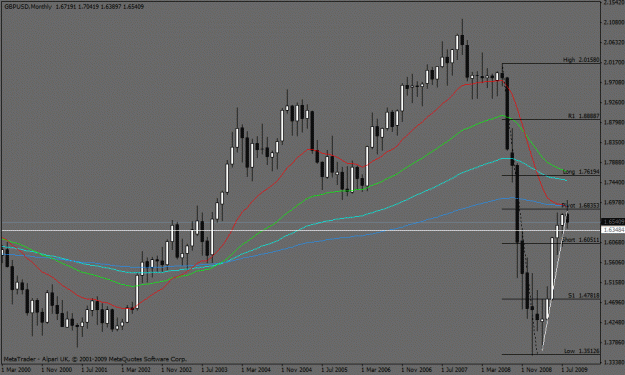
Task: Select the "Long 1.76194" level label
Action: [581, 172]
